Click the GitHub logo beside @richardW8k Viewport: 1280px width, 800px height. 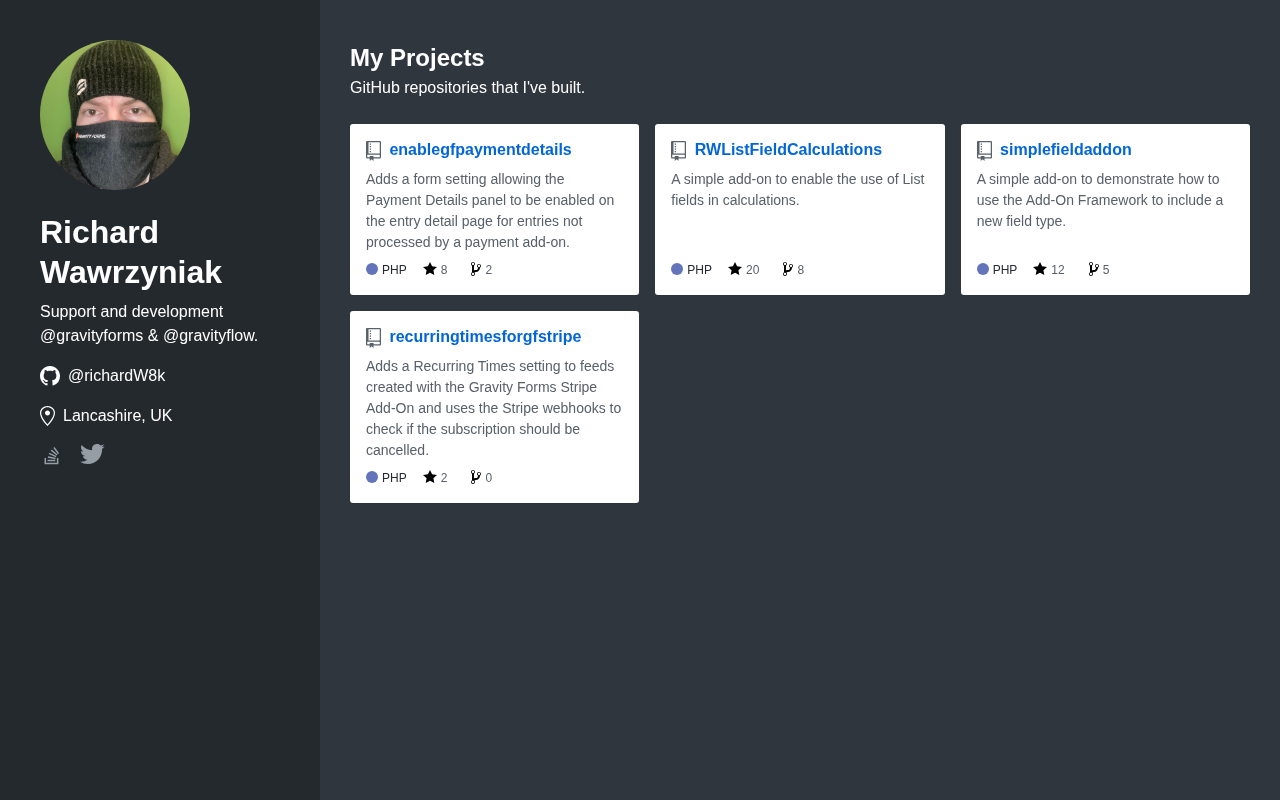[x=50, y=376]
